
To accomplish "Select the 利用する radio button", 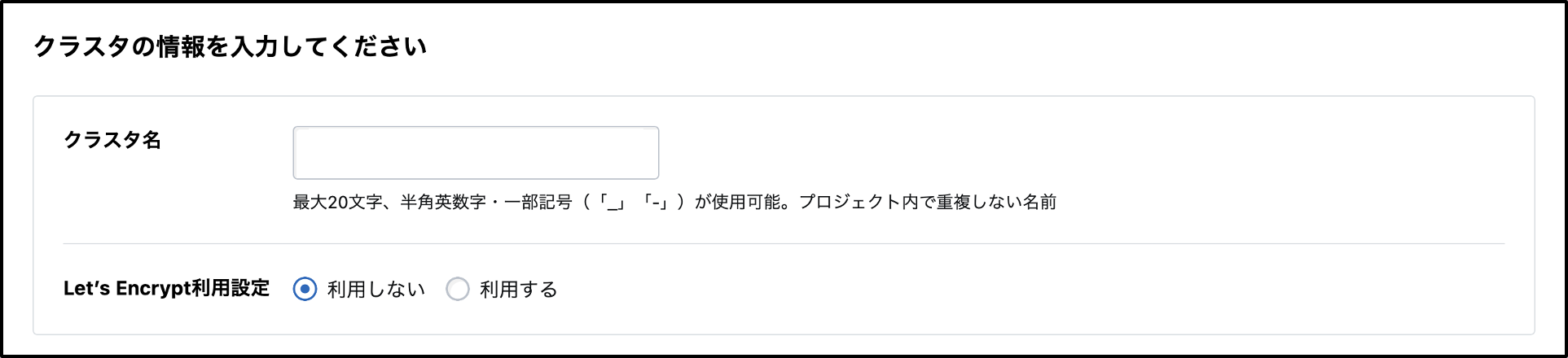I will [458, 289].
